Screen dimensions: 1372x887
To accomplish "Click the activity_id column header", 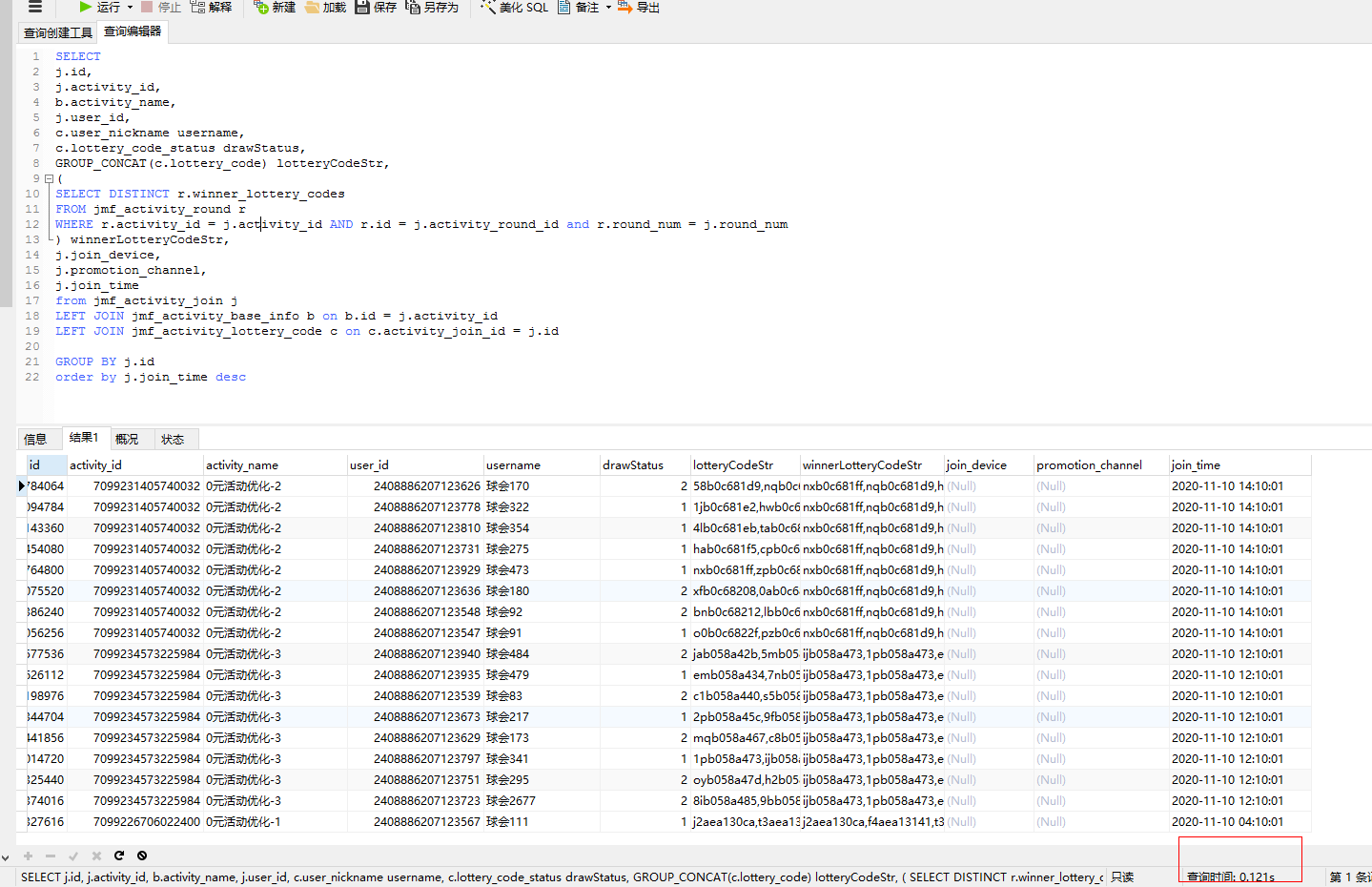I will pyautogui.click(x=135, y=464).
